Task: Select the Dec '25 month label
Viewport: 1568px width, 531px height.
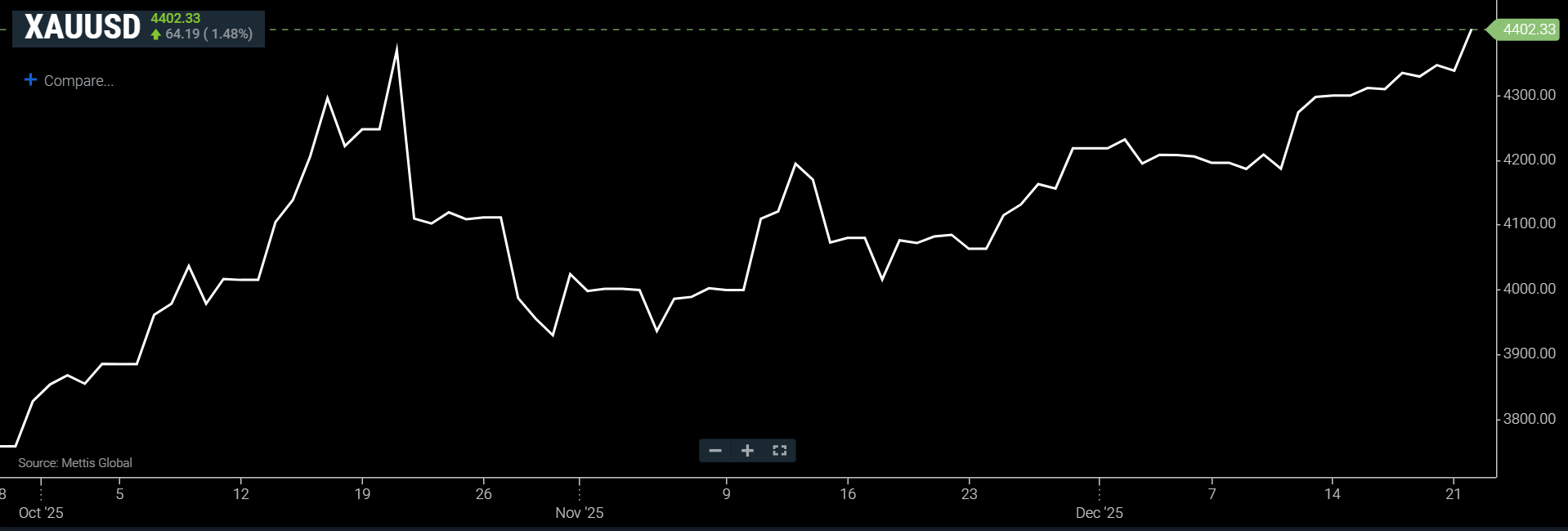Action: pos(1099,513)
